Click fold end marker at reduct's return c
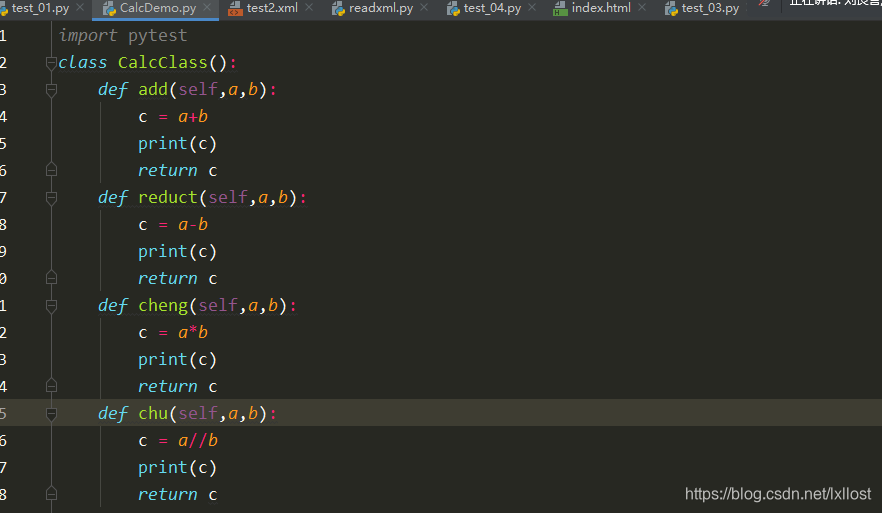The image size is (882, 513). (51, 278)
